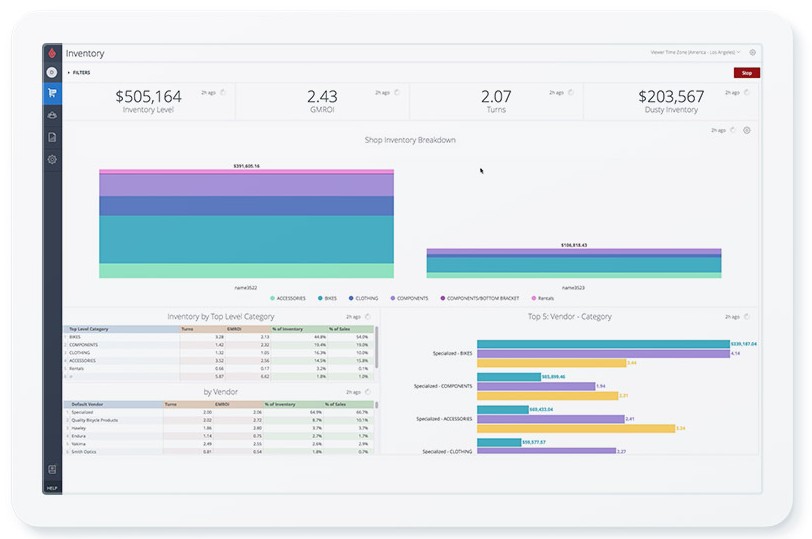Click the Yakima vendor row
This screenshot has width=812, height=539.
[x=219, y=444]
